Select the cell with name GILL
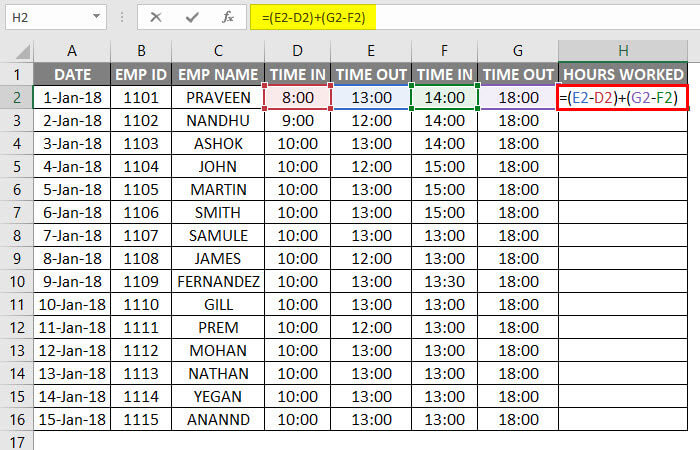 [x=218, y=304]
